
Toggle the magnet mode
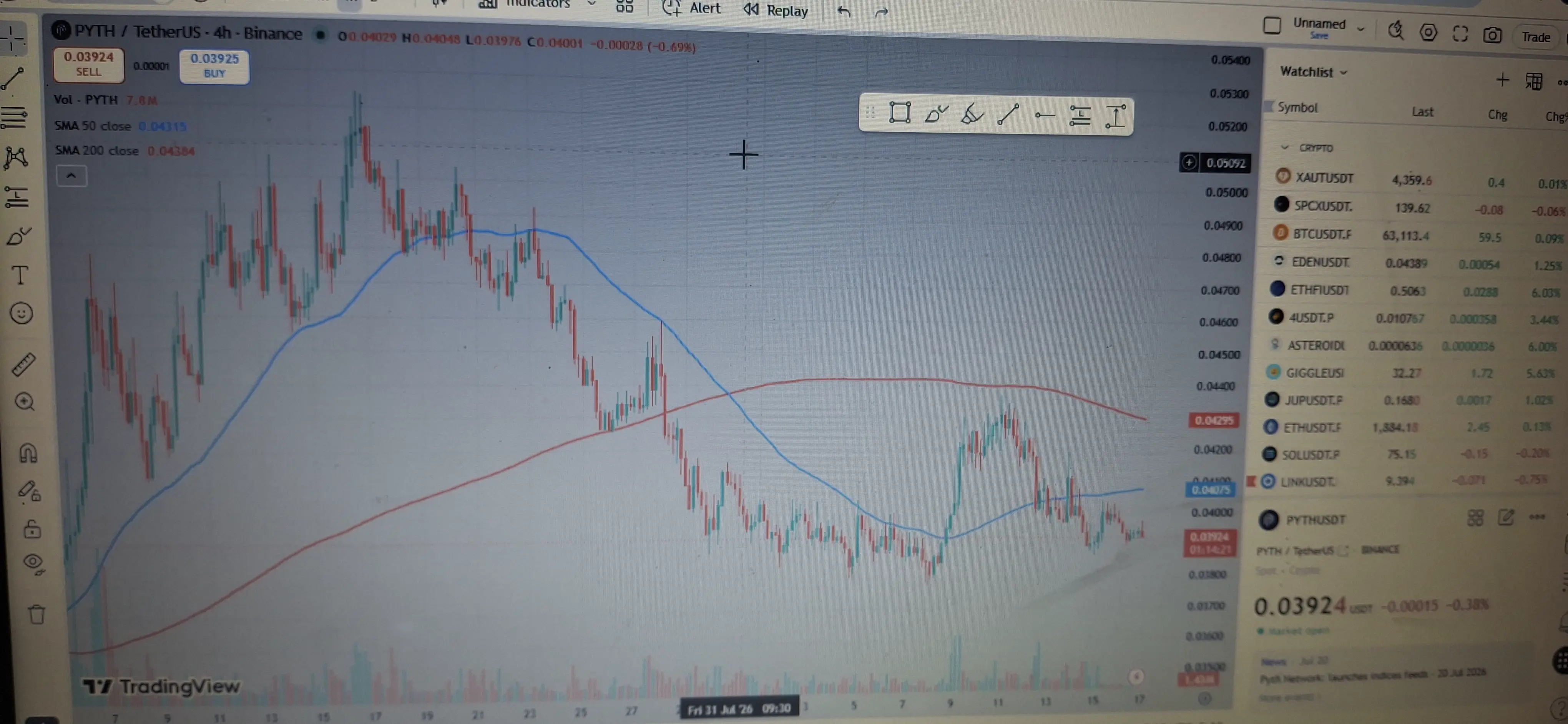[28, 453]
